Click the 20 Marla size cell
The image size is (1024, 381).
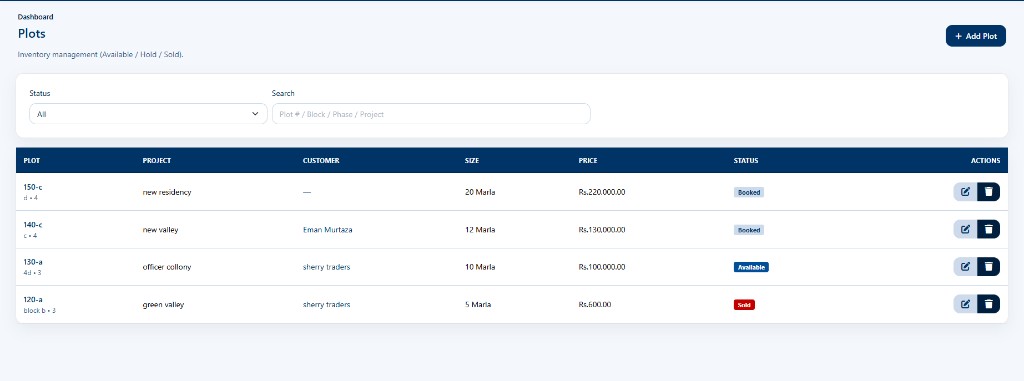(480, 192)
